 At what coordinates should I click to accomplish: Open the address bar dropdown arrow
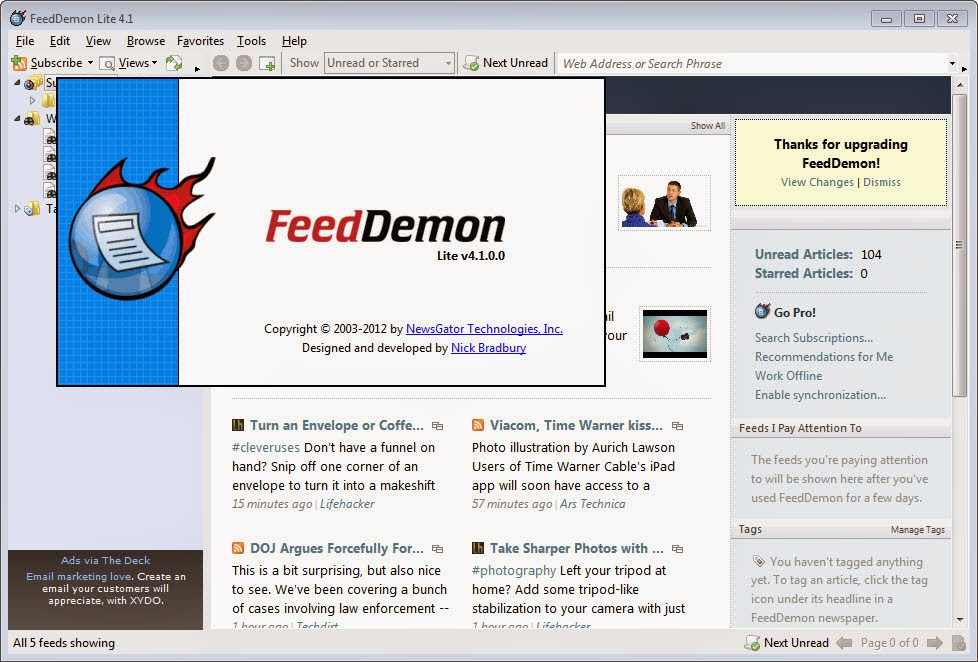click(952, 63)
